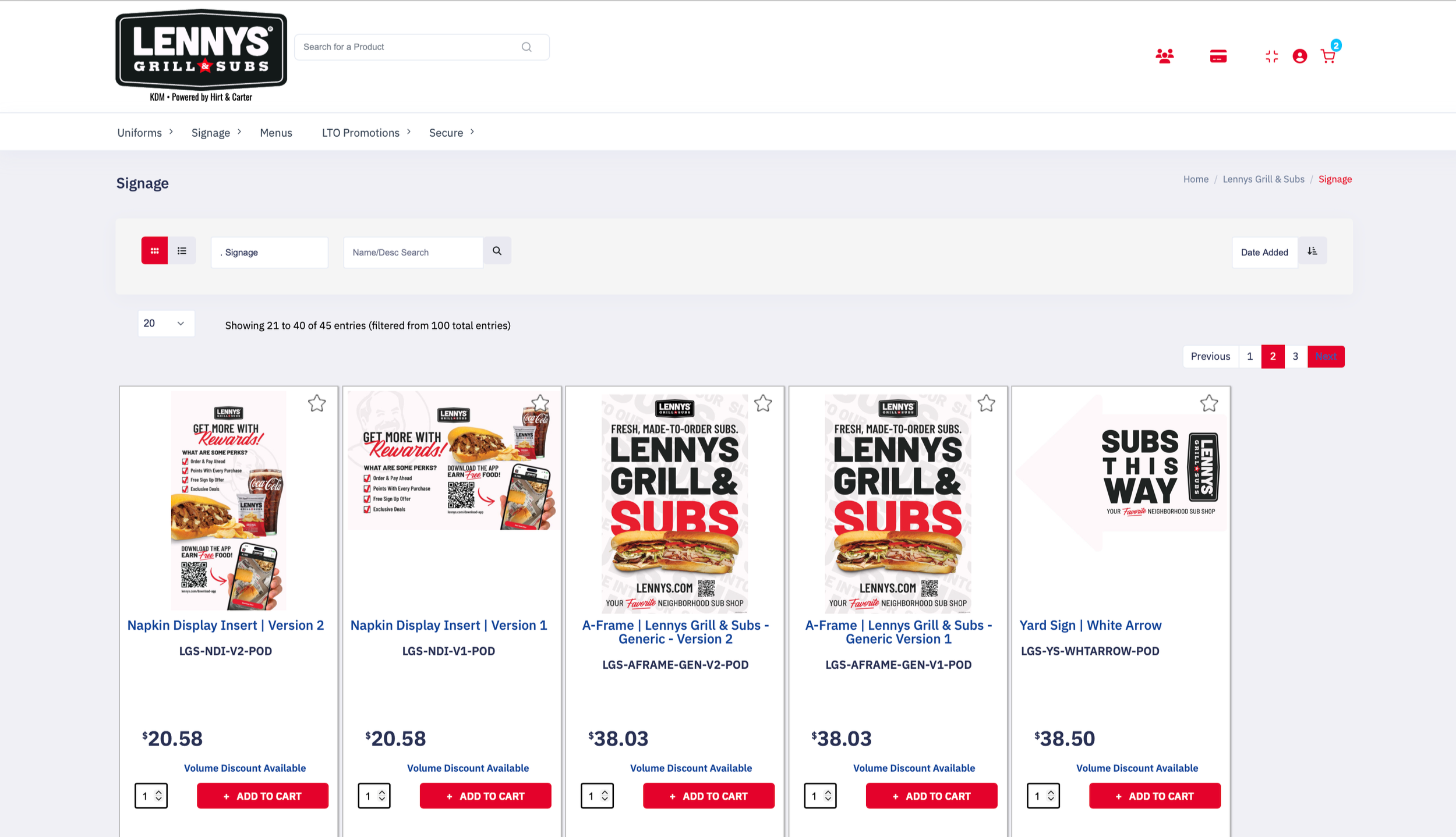Favorite the Napkin Display Insert Version 1 star
Screen dimensions: 1456x837
coord(540,403)
